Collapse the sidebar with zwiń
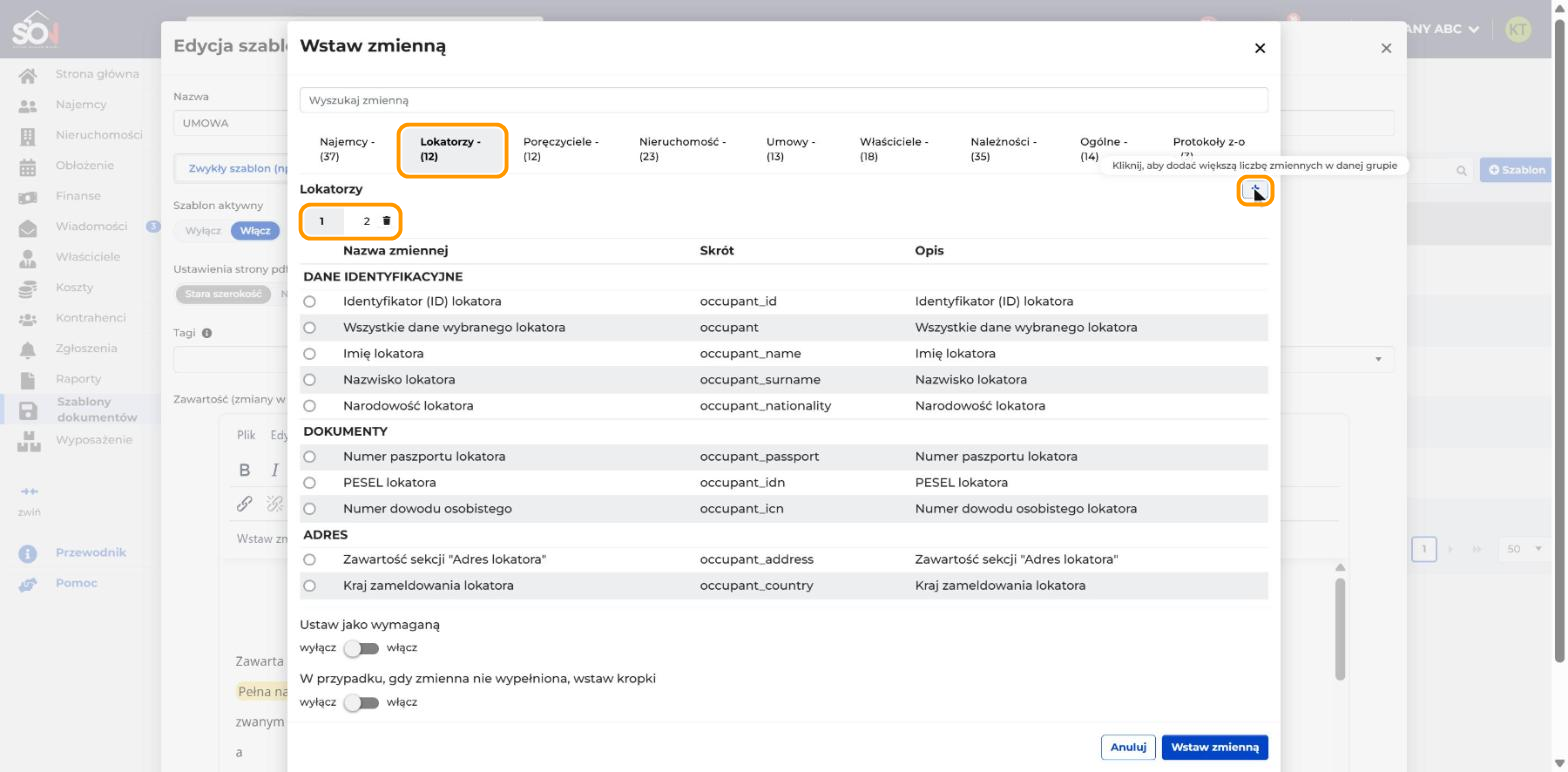This screenshot has height=772, width=1568. pyautogui.click(x=29, y=501)
